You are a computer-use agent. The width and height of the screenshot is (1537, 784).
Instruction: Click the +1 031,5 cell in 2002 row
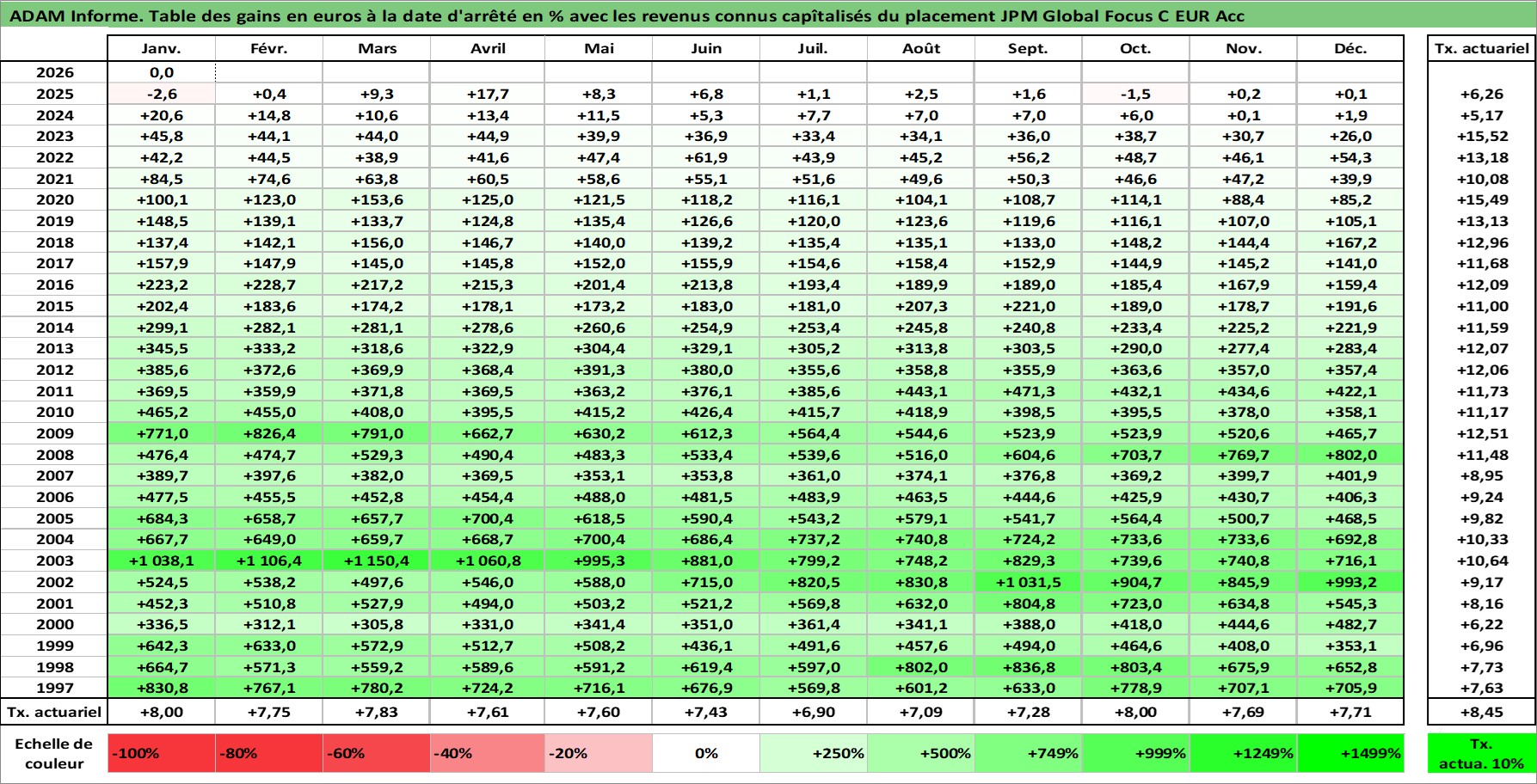[1029, 582]
